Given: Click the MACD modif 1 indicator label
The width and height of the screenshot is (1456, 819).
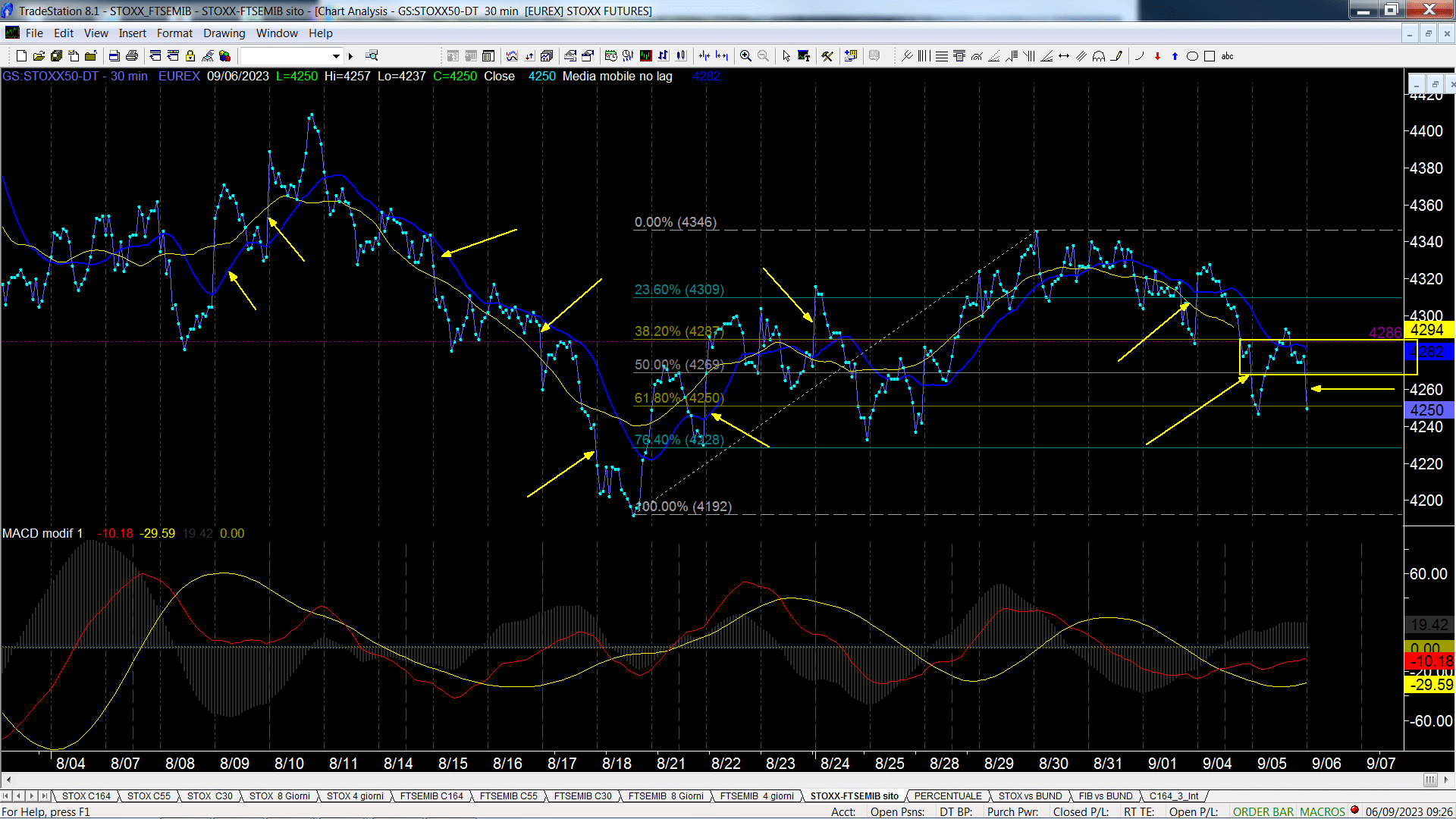Looking at the screenshot, I should click(x=42, y=533).
